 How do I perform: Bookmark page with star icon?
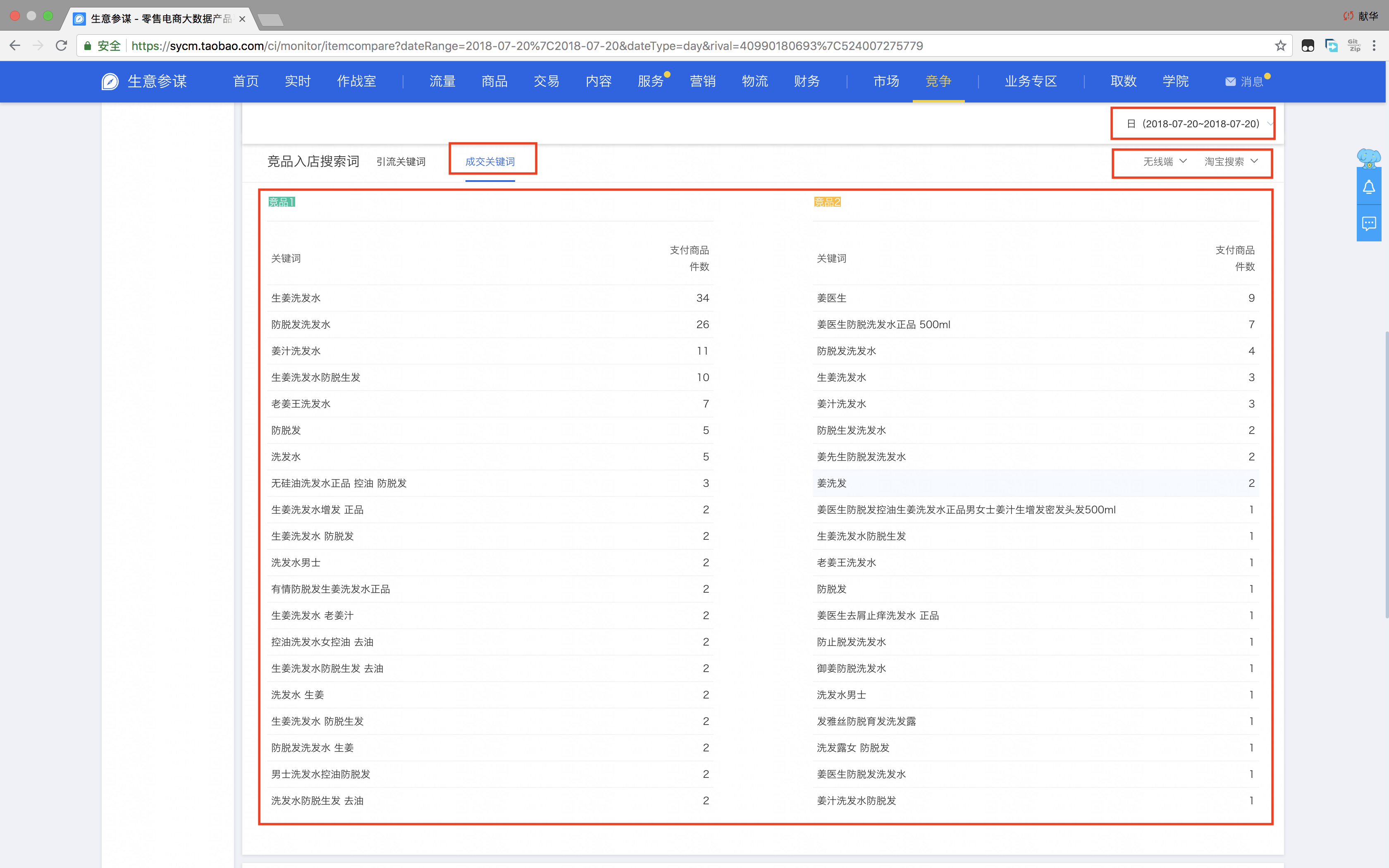pyautogui.click(x=1280, y=45)
